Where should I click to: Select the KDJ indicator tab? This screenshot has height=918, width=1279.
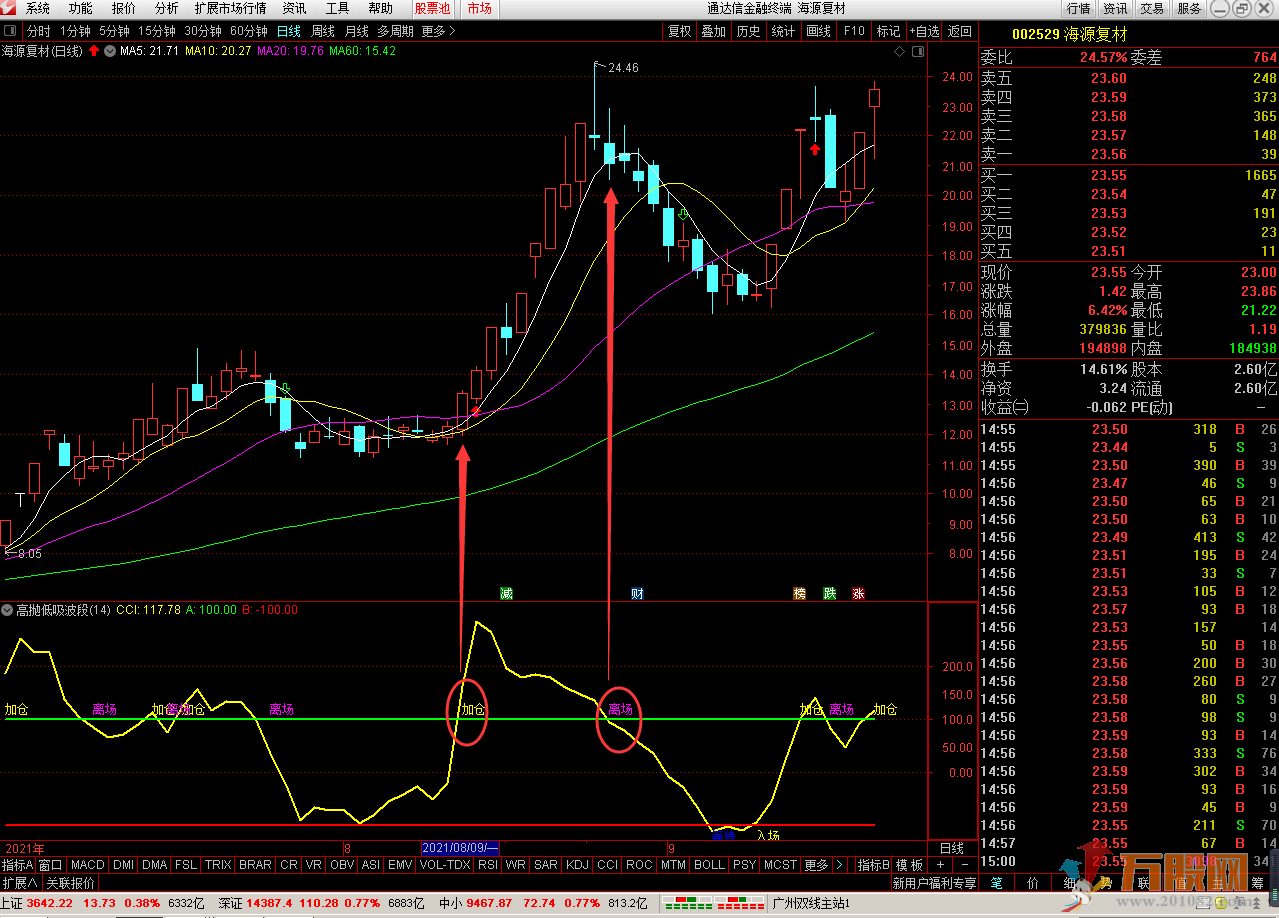[x=577, y=865]
